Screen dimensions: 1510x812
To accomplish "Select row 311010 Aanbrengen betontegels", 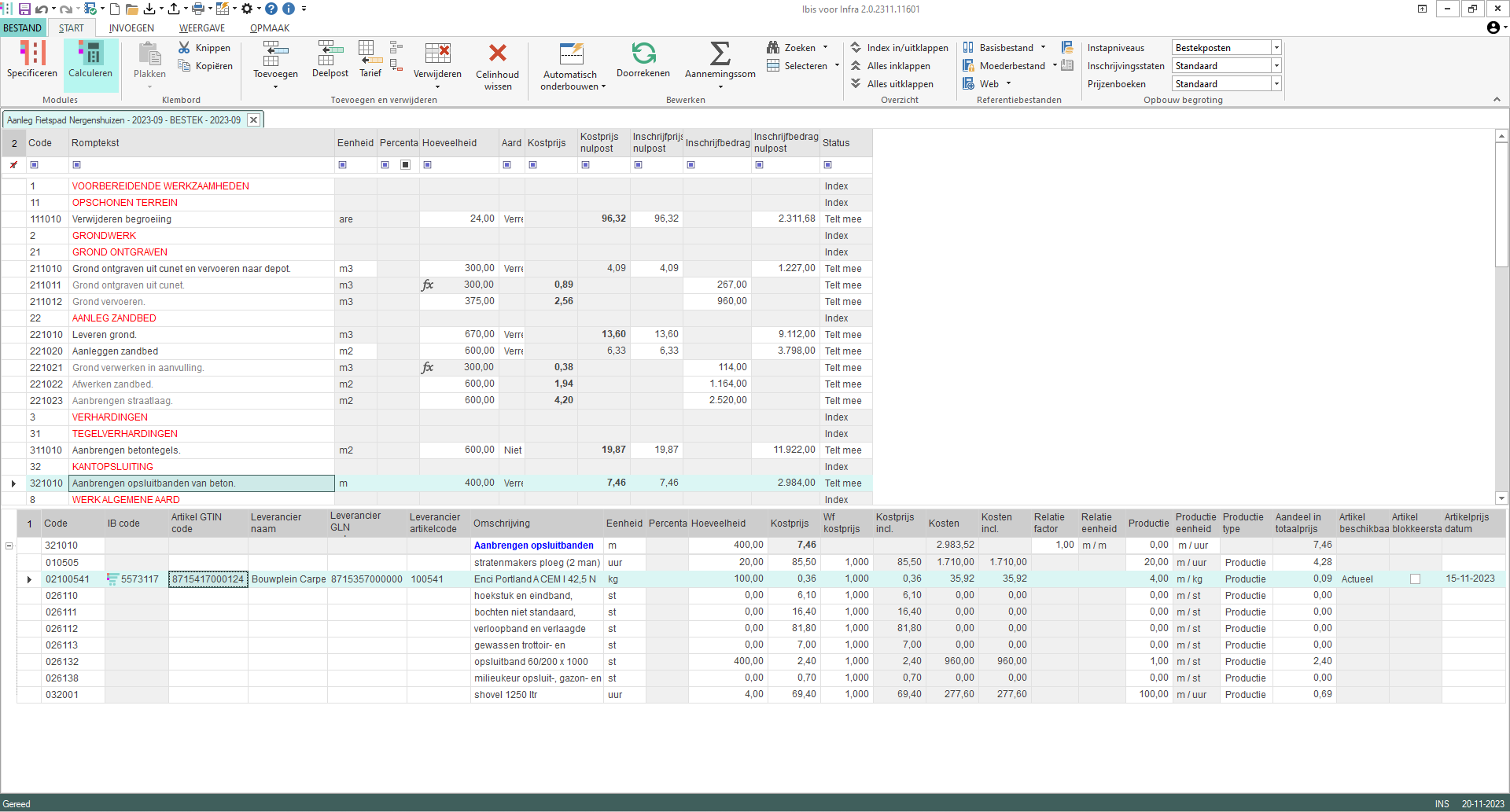I will coord(437,450).
